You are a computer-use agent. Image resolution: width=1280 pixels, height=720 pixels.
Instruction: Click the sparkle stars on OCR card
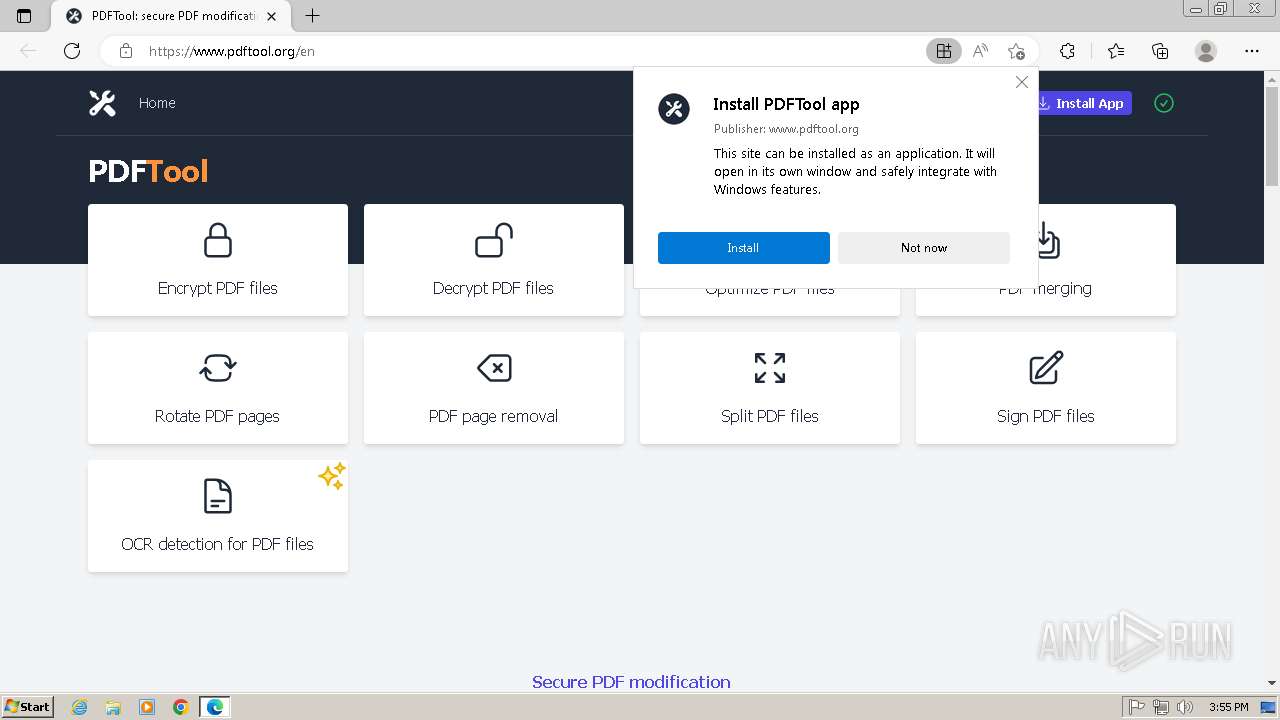pos(332,476)
